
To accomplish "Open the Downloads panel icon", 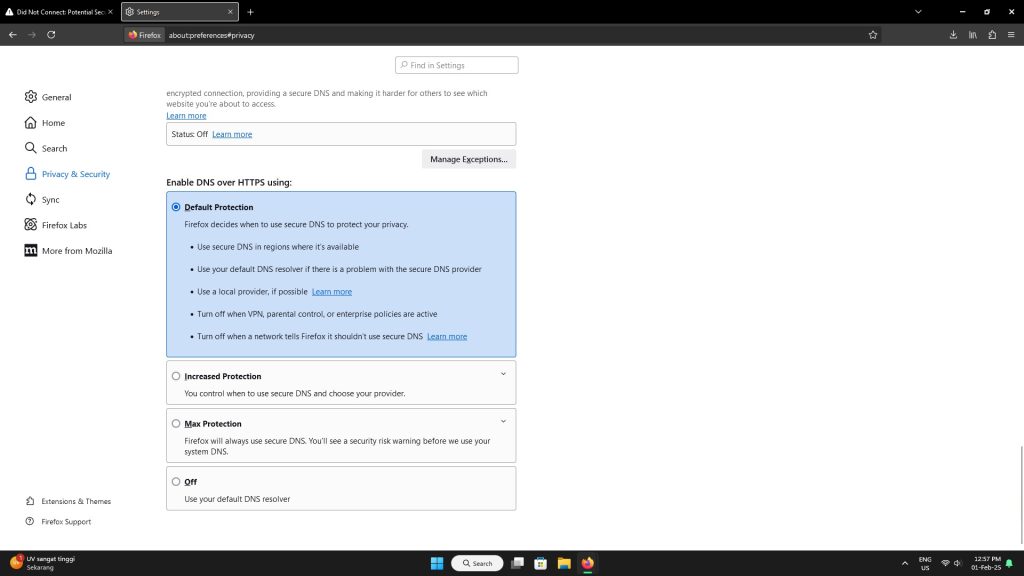I will (x=953, y=34).
